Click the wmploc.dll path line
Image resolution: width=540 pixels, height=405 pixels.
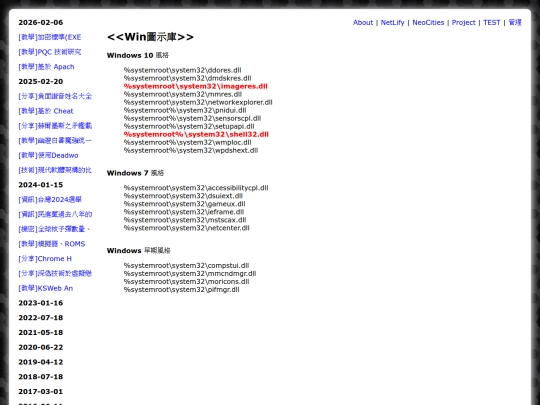[x=187, y=143]
